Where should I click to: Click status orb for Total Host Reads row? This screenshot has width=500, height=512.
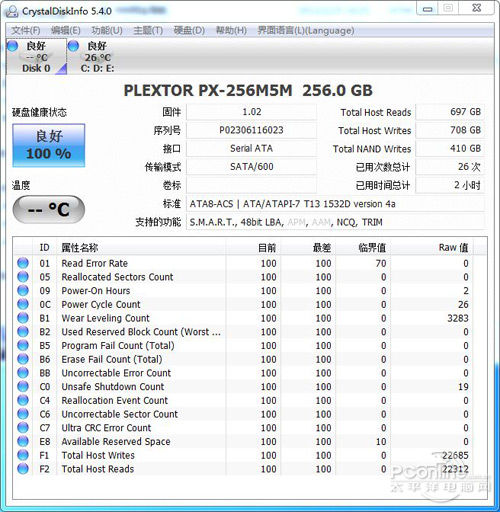click(x=23, y=469)
